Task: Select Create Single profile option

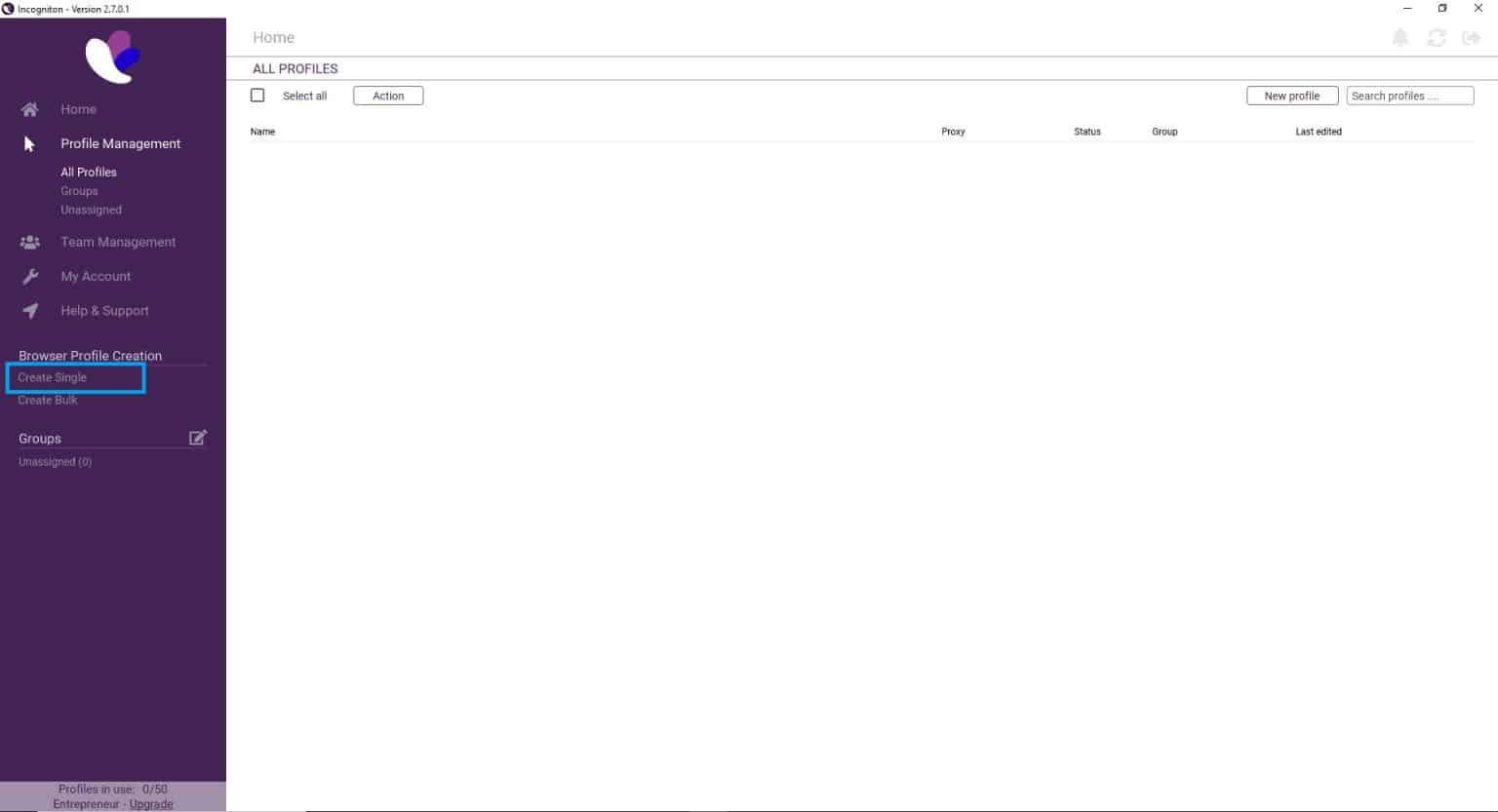Action: click(52, 377)
